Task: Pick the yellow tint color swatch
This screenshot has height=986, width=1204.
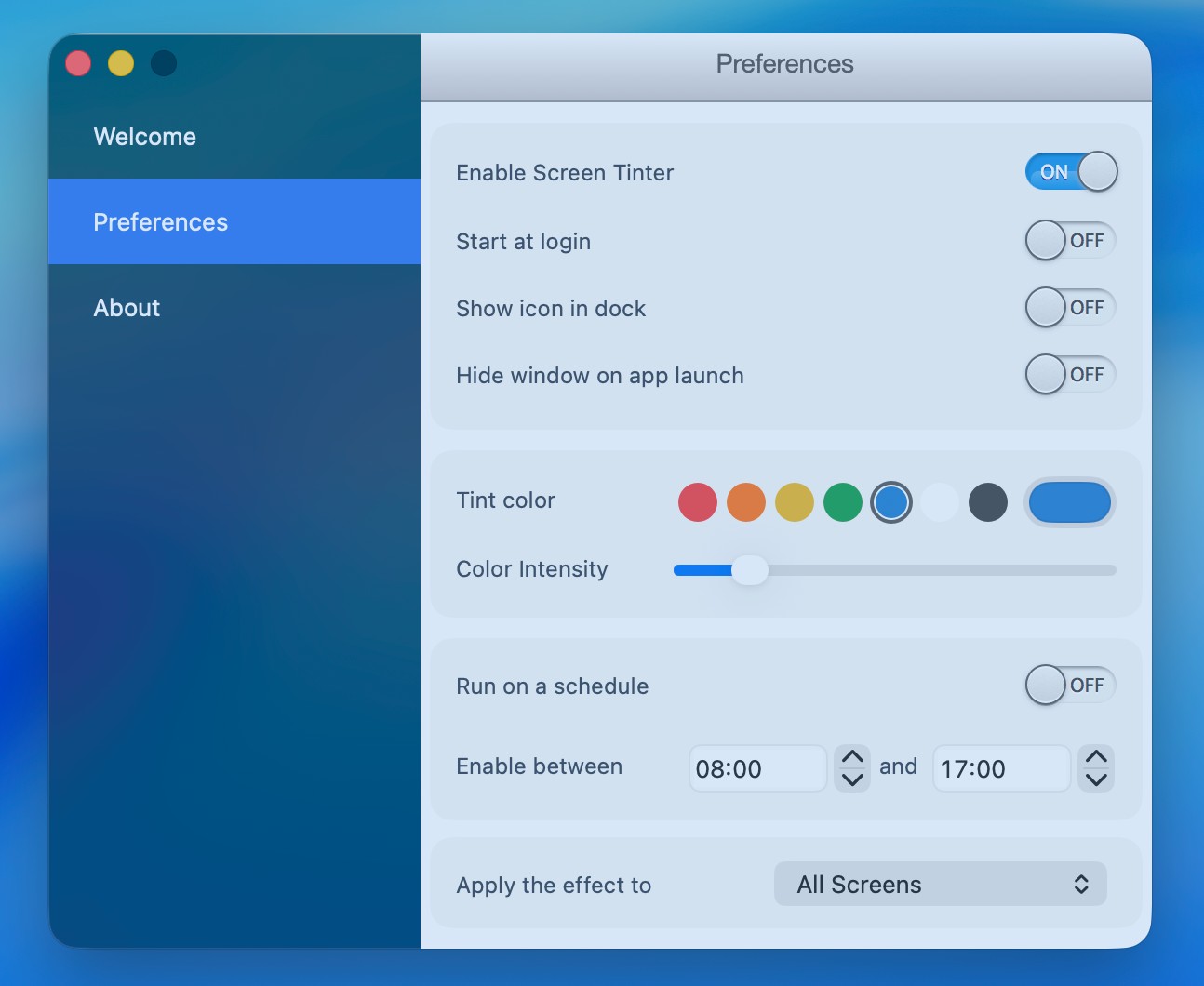Action: (x=794, y=502)
